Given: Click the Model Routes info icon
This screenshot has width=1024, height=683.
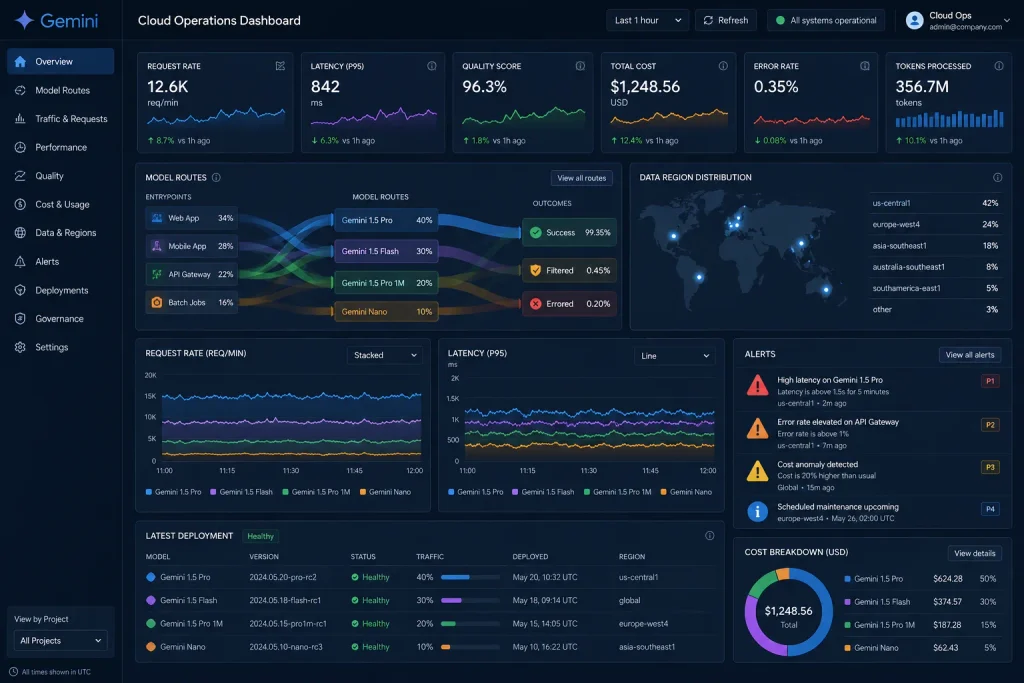Looking at the screenshot, I should click(x=216, y=178).
